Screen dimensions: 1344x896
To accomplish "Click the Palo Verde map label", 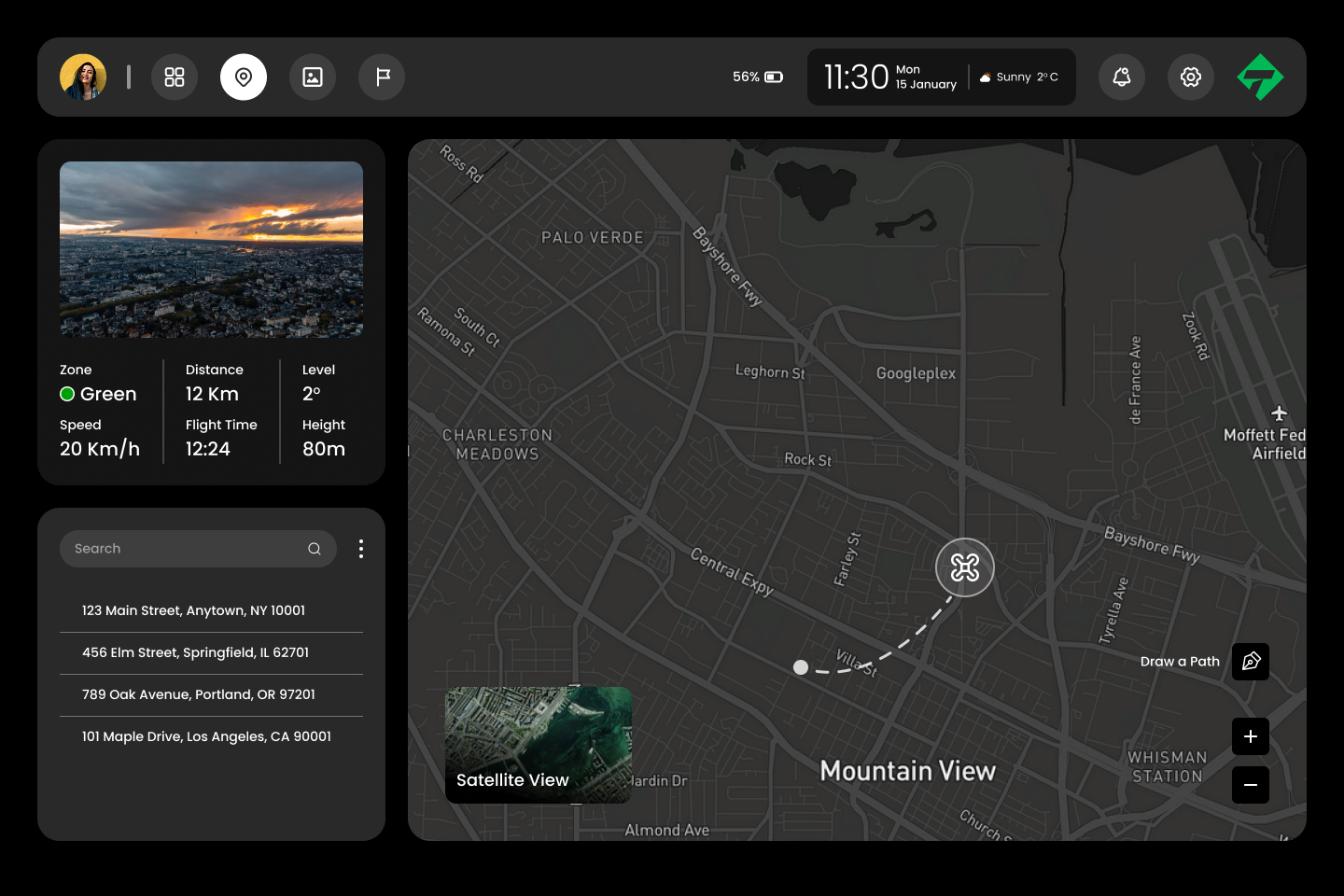I will click(x=593, y=238).
